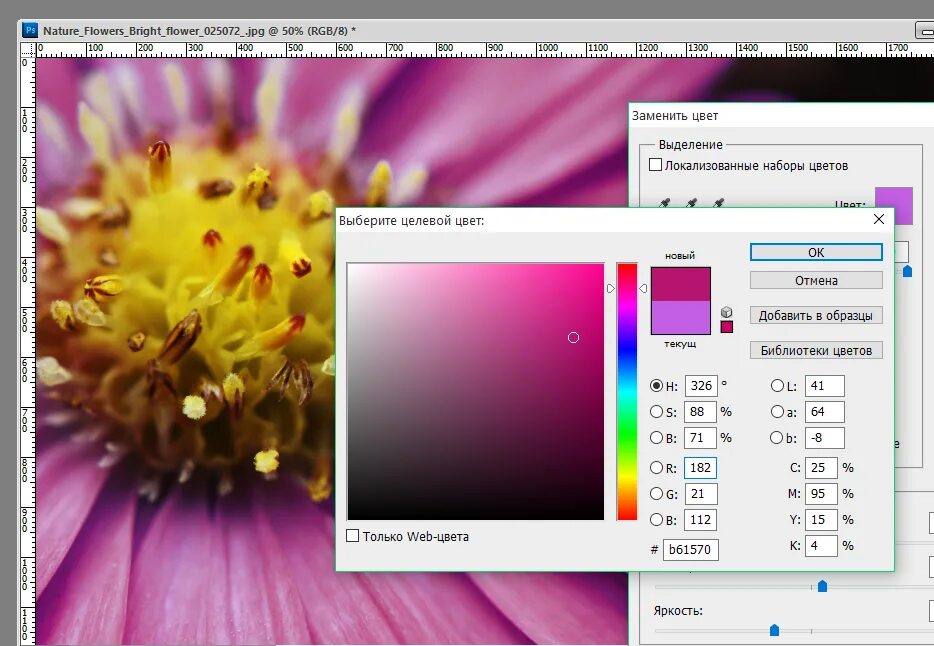Select the Lab a channel radio button
The height and width of the screenshot is (646, 934).
pos(777,411)
